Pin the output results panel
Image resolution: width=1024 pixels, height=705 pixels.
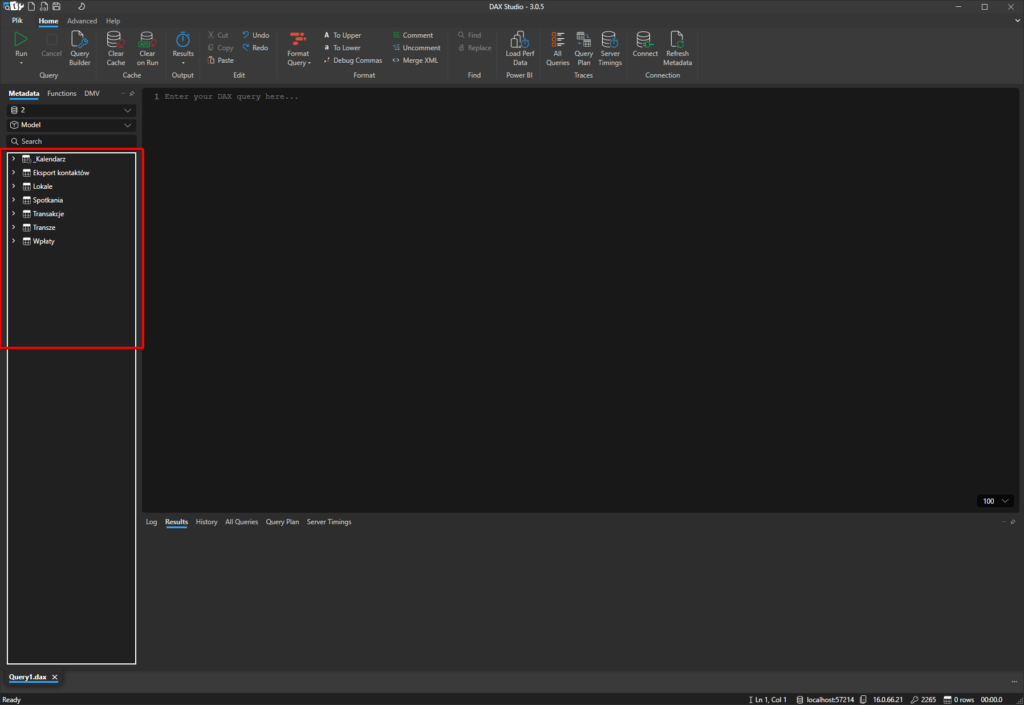click(1013, 522)
